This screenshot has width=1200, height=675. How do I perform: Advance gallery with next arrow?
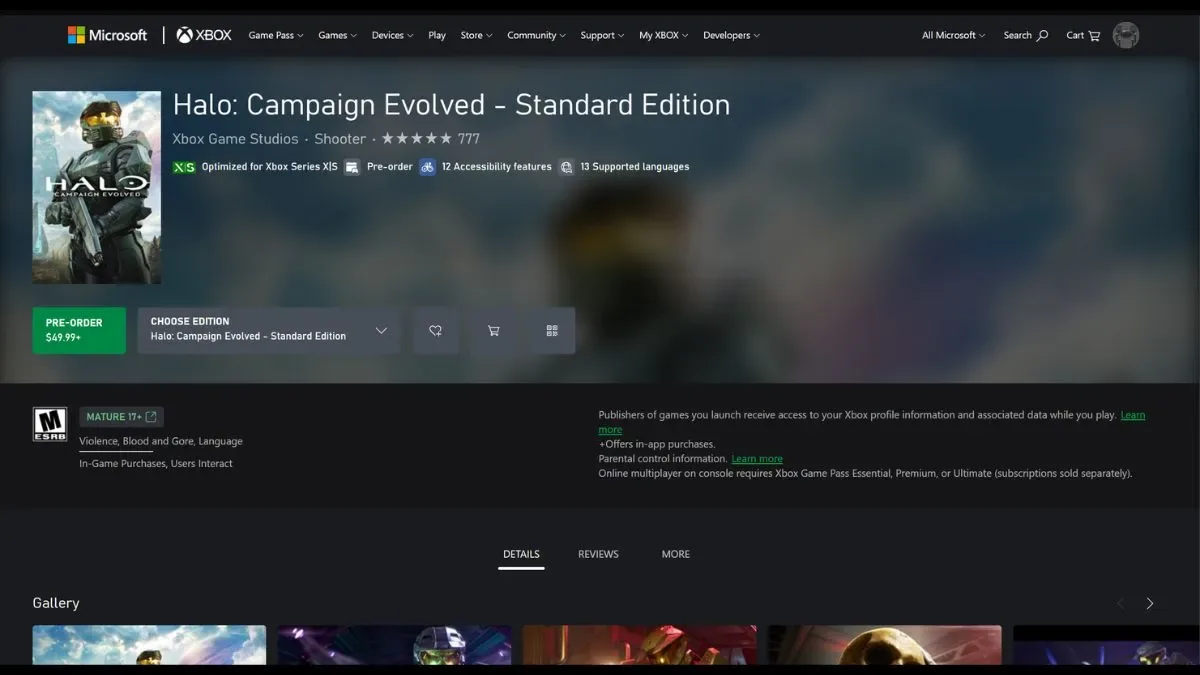(1150, 603)
